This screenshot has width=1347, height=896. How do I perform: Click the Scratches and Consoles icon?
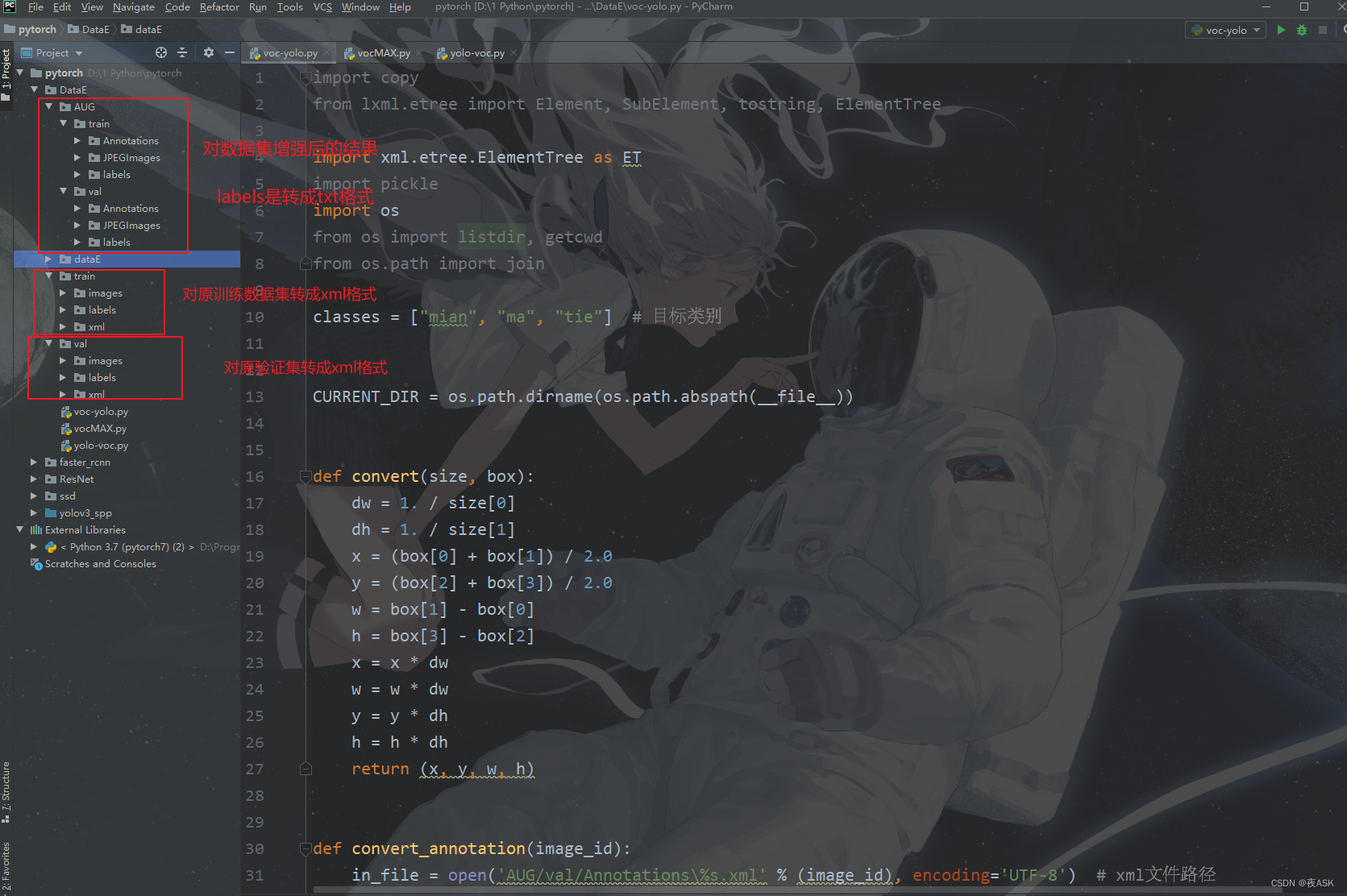[x=36, y=564]
